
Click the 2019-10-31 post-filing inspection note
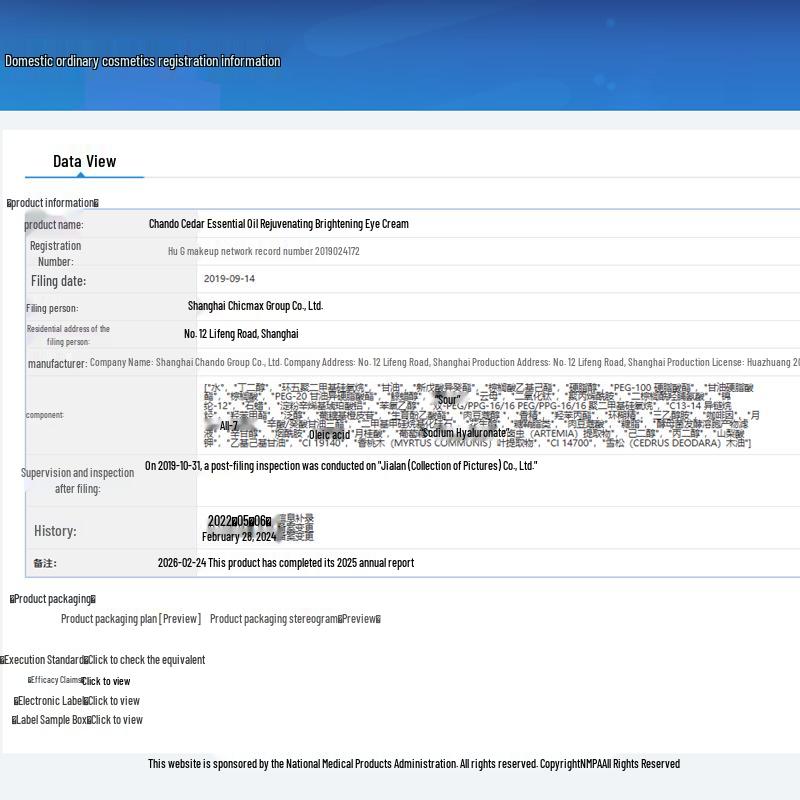(341, 466)
